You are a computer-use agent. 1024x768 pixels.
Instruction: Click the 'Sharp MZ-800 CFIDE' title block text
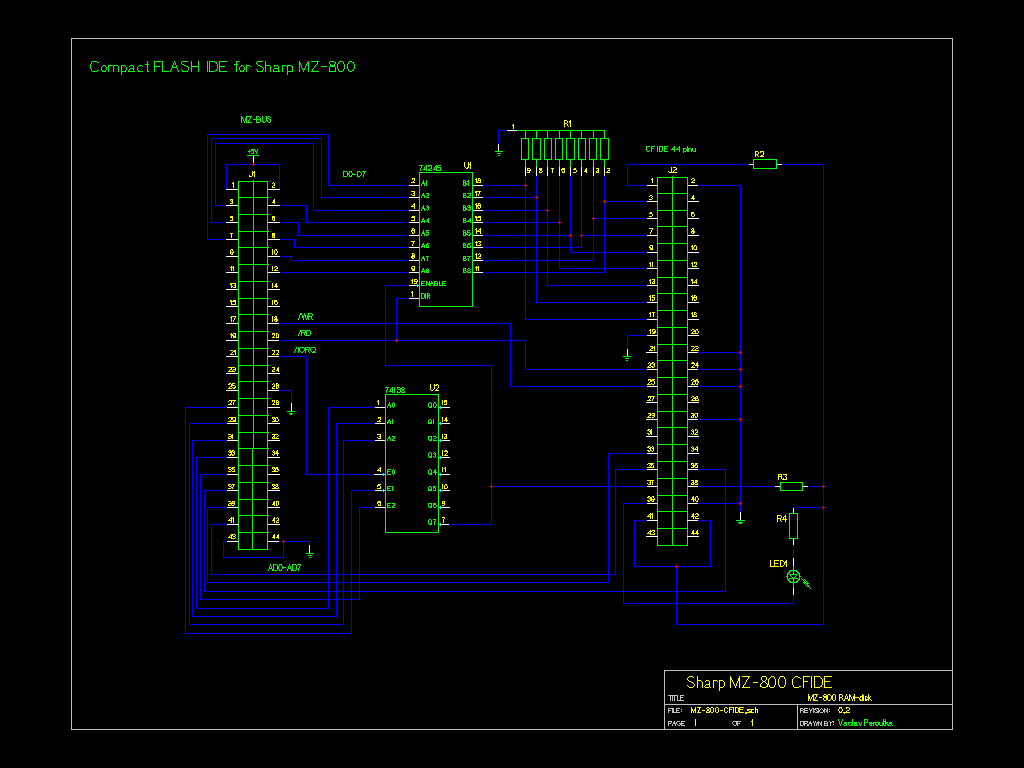[x=759, y=682]
